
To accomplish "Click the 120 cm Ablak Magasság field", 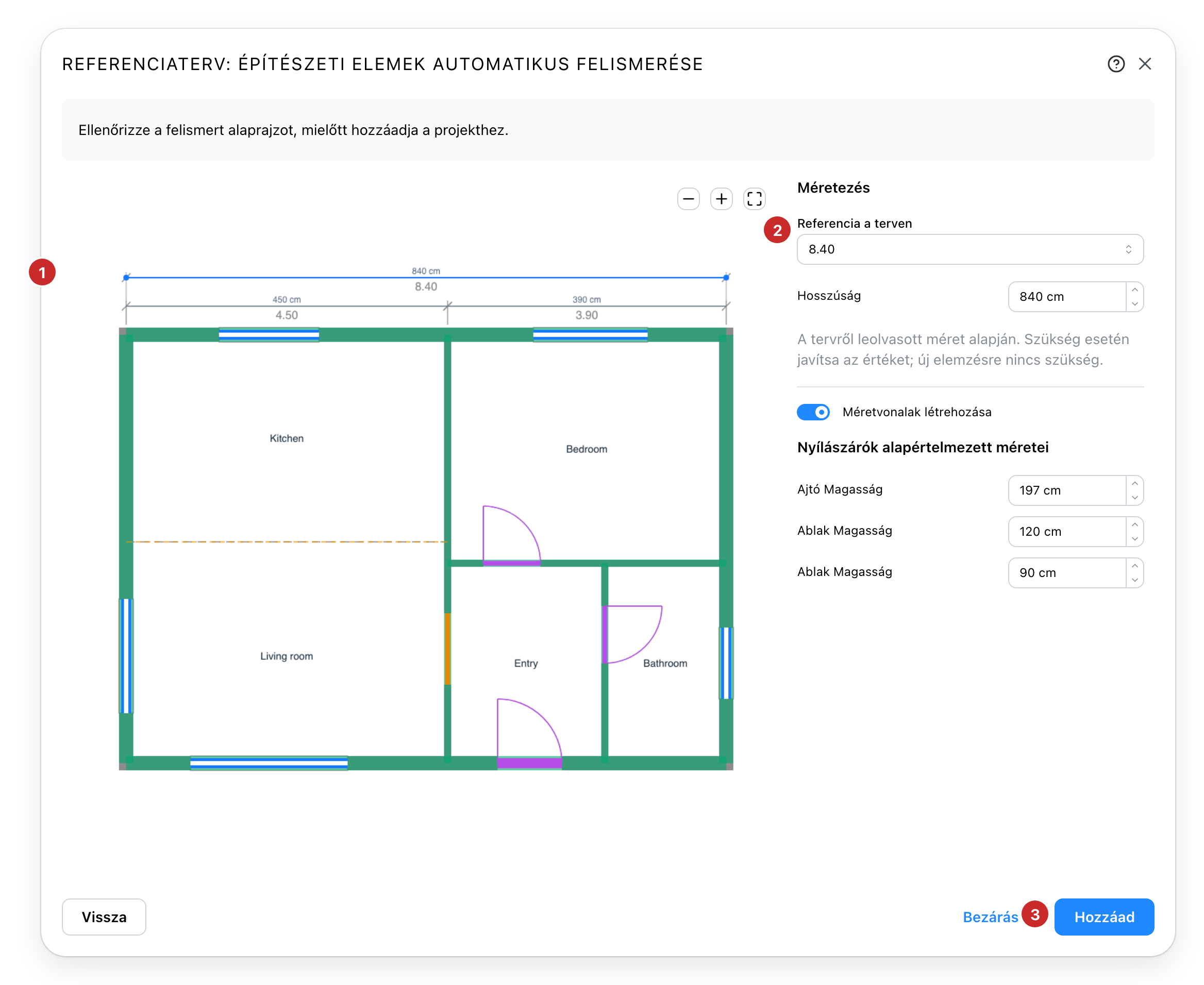I will coord(1066,532).
